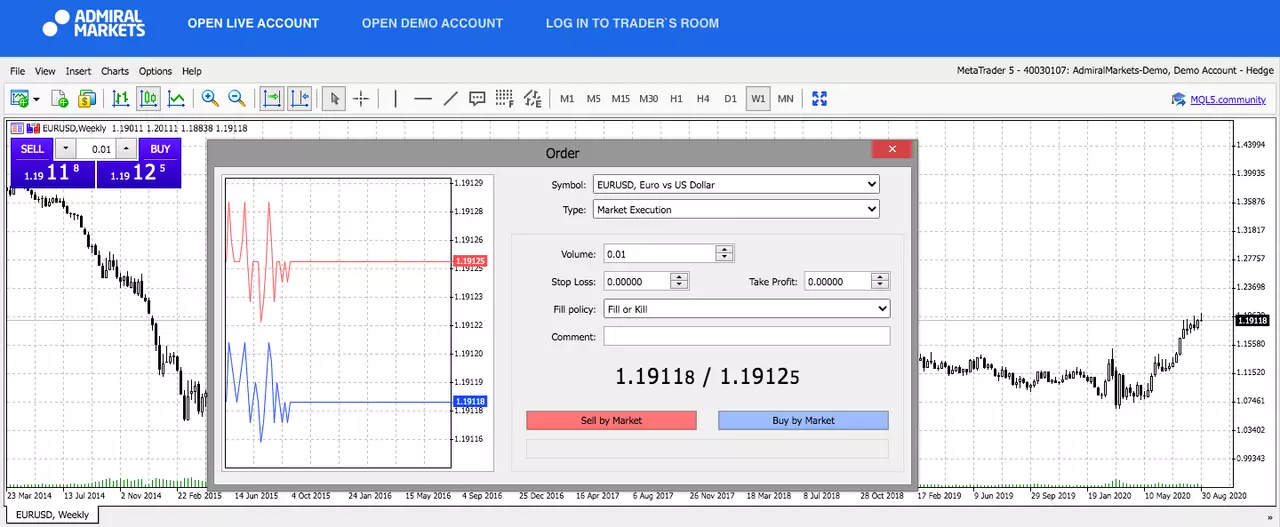
Task: Select the vertical line tool
Action: point(396,98)
